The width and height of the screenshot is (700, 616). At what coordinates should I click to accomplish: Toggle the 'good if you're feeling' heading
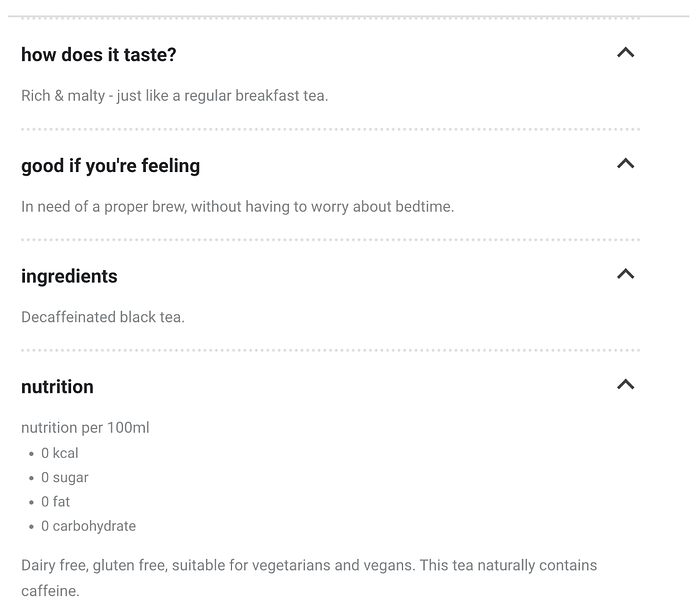(110, 166)
